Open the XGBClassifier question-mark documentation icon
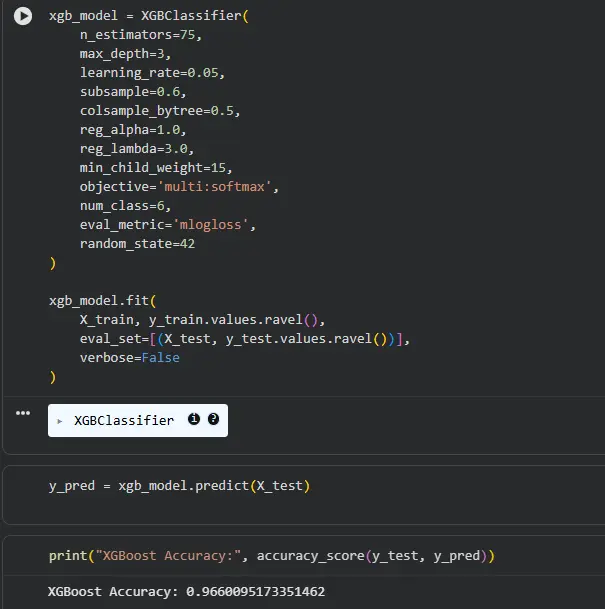Viewport: 605px width, 609px height. click(213, 419)
